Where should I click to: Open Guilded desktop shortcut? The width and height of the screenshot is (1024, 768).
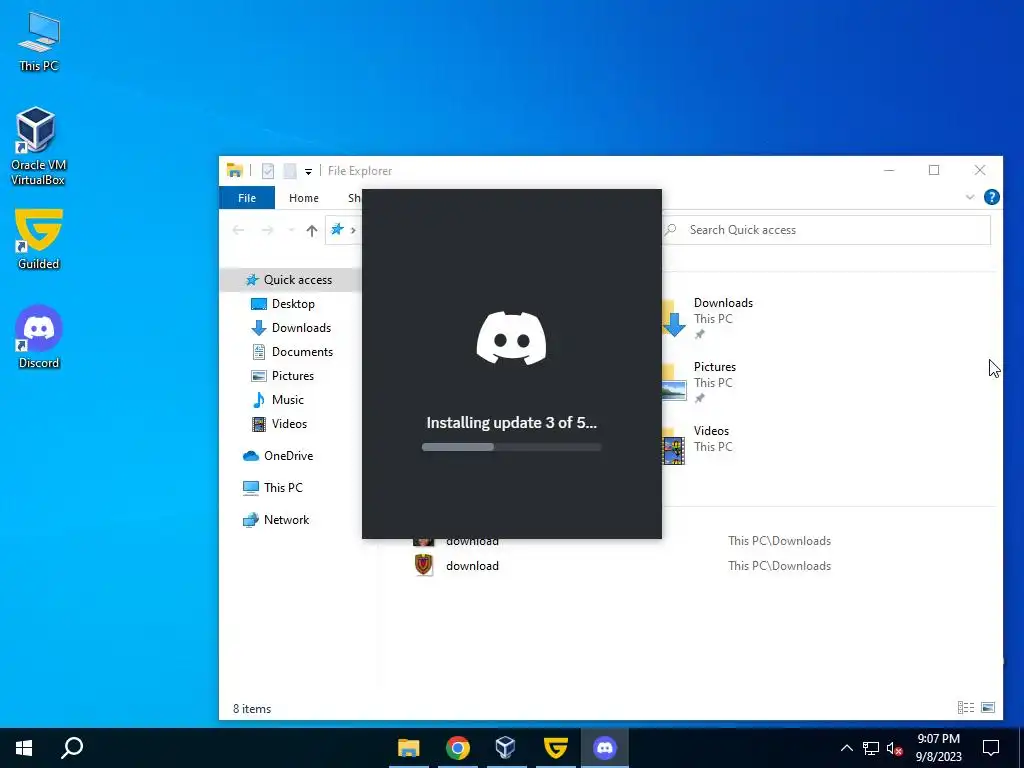click(38, 239)
